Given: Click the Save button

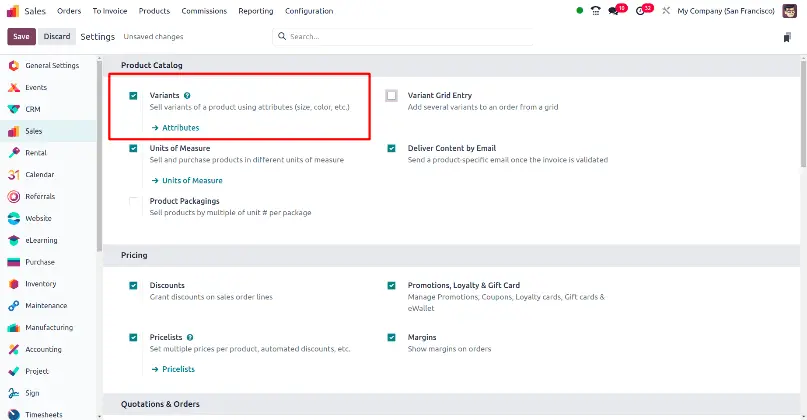Looking at the screenshot, I should tap(22, 37).
